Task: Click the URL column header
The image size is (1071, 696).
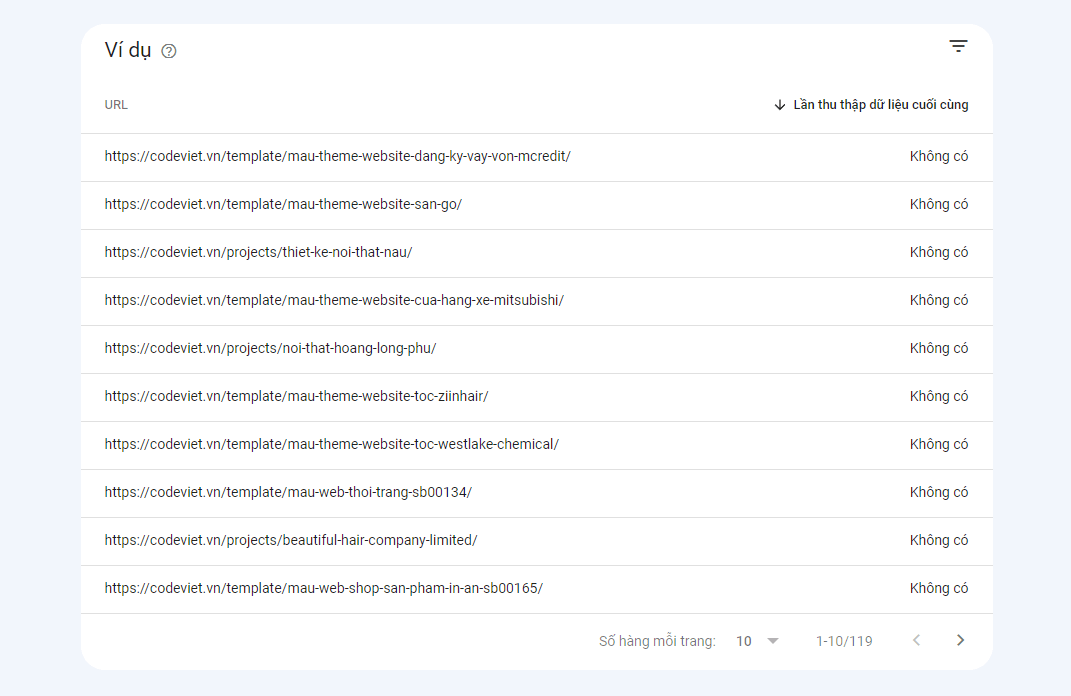Action: click(x=116, y=105)
